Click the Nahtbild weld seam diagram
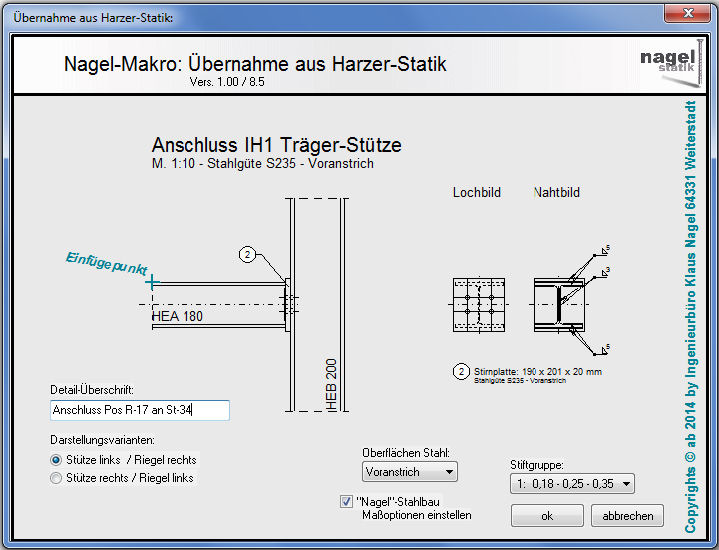This screenshot has height=550, width=719. 559,303
